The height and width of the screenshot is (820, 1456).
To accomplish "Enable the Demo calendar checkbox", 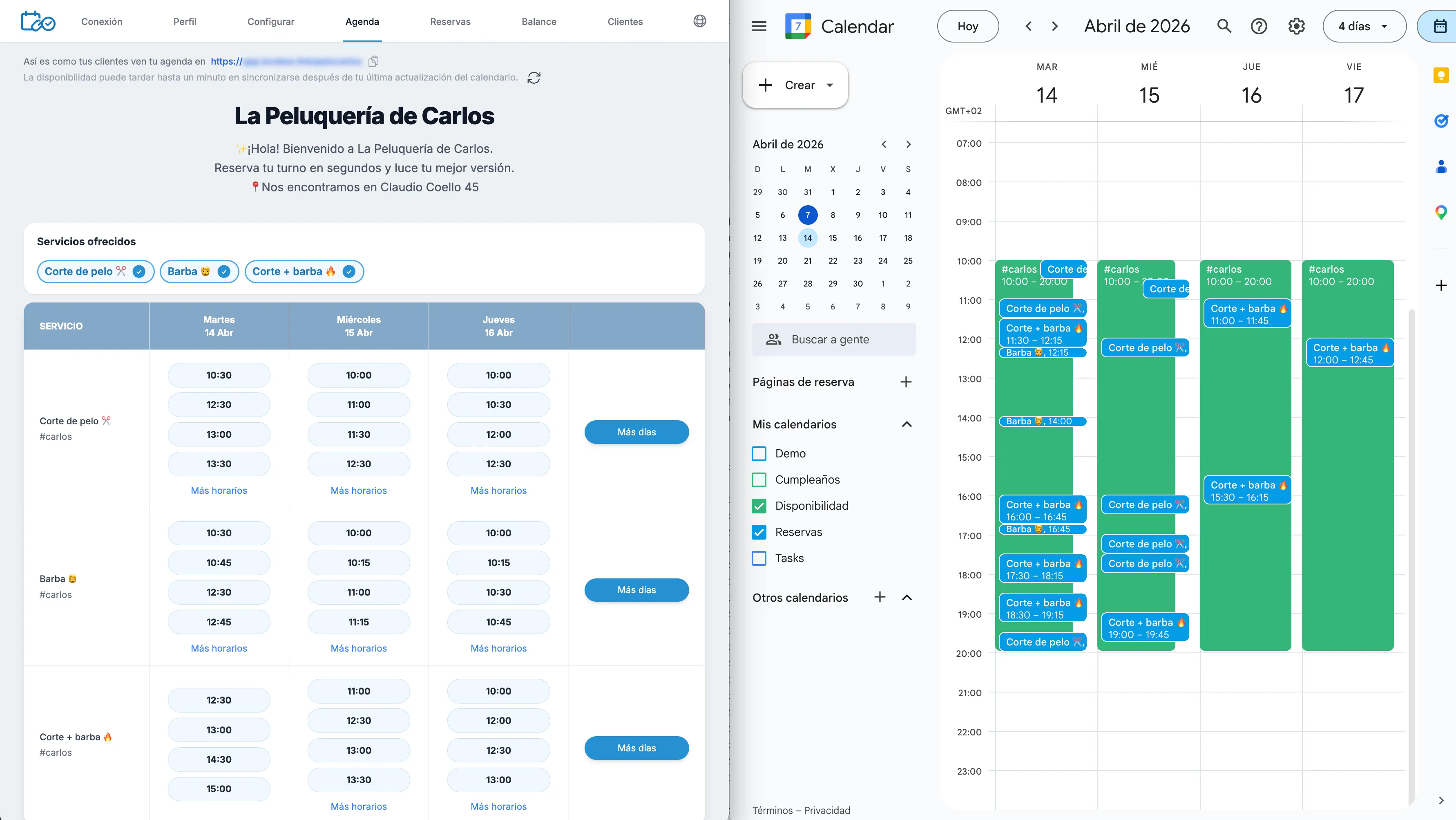I will pos(759,454).
